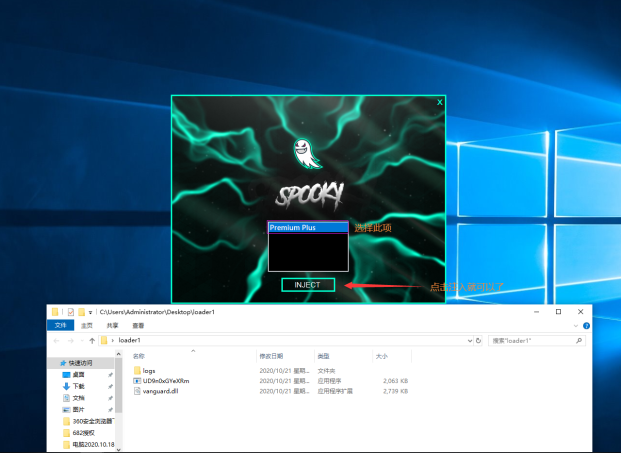Open the 主页 ribbon tab
621x453 pixels.
point(87,325)
